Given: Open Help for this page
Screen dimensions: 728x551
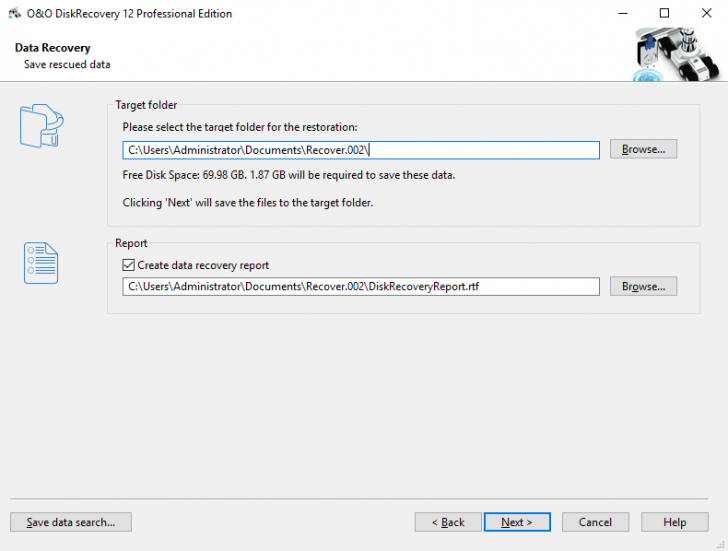Looking at the screenshot, I should point(675,522).
